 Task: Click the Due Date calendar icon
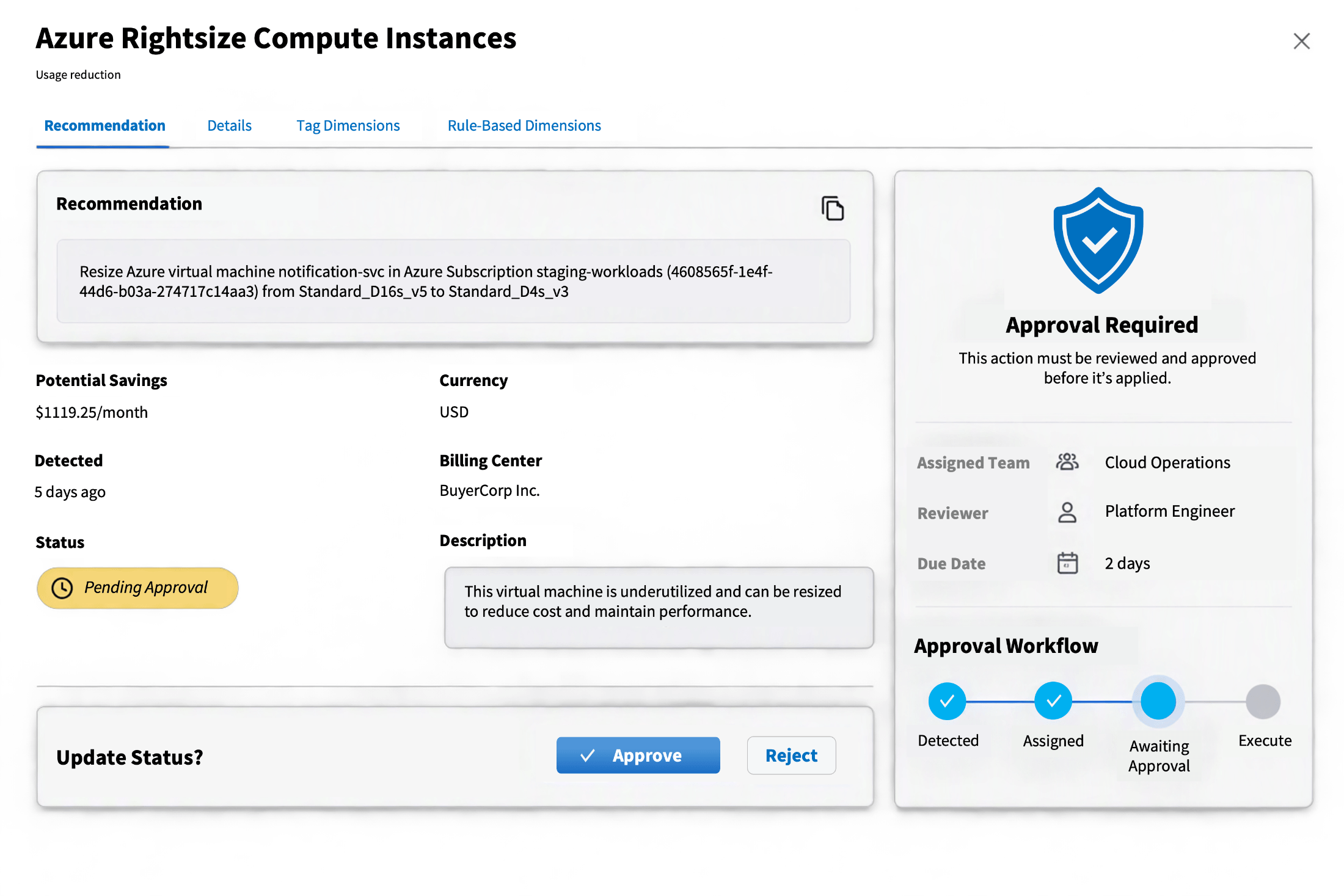pyautogui.click(x=1067, y=563)
